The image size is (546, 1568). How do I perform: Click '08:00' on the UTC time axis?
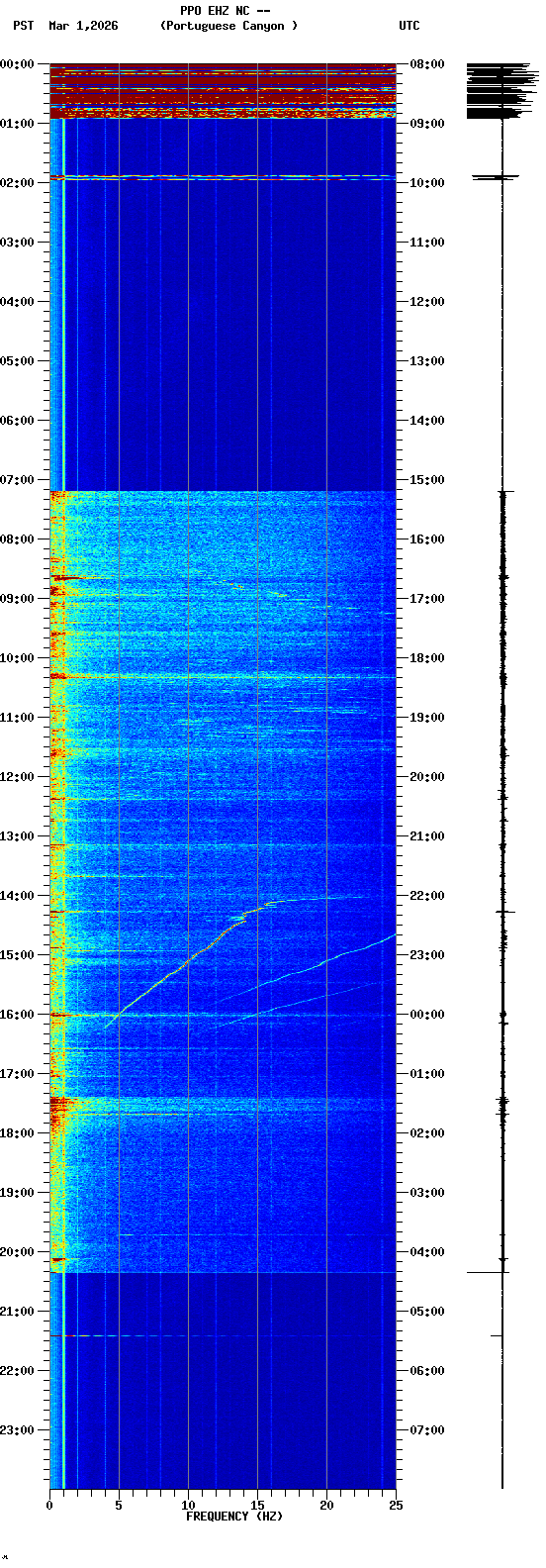coord(427,64)
